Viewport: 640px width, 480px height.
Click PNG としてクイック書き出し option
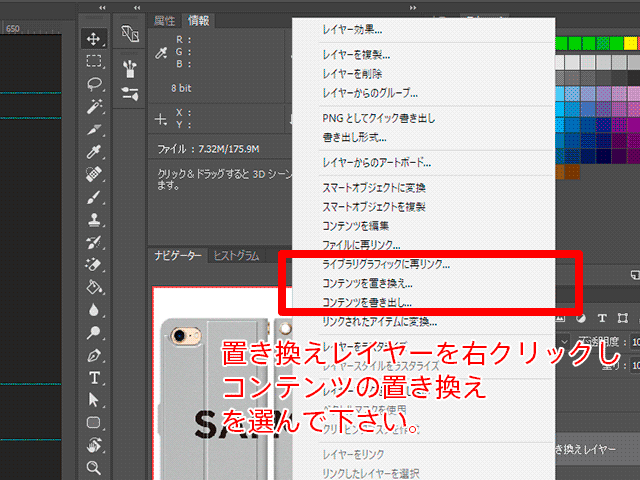379,118
